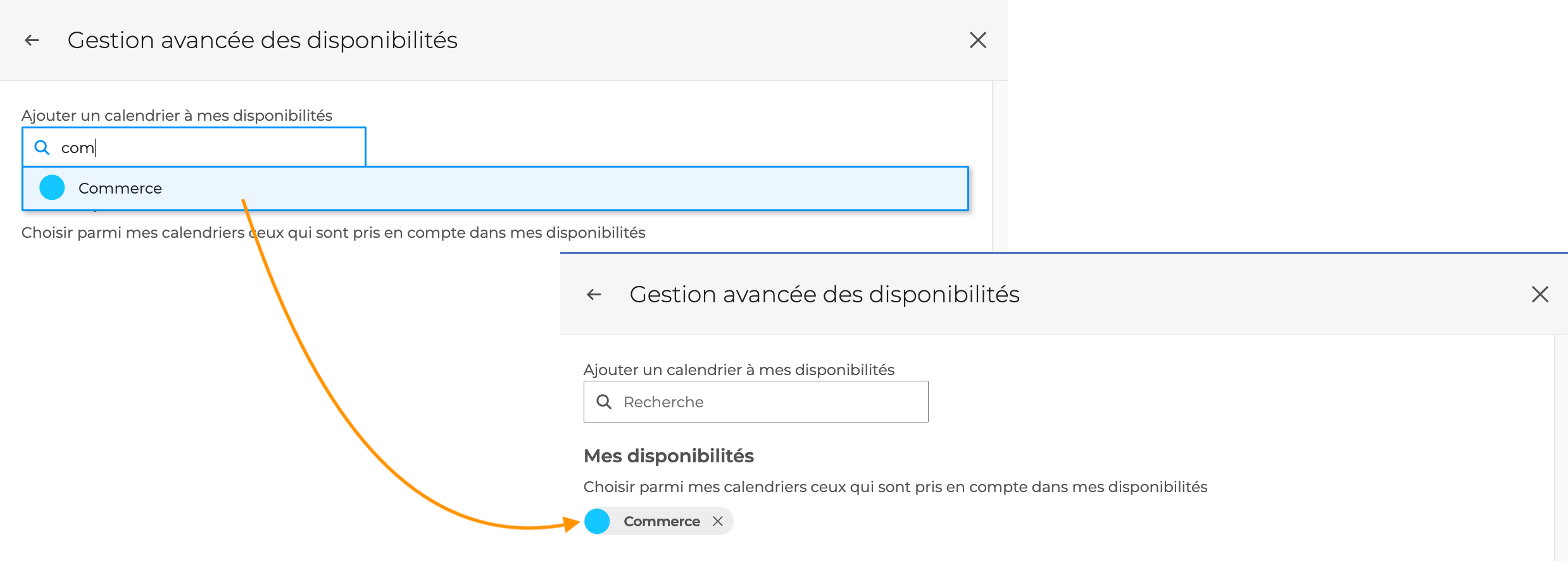Close the lower Gestion avancée dialog

(1540, 294)
